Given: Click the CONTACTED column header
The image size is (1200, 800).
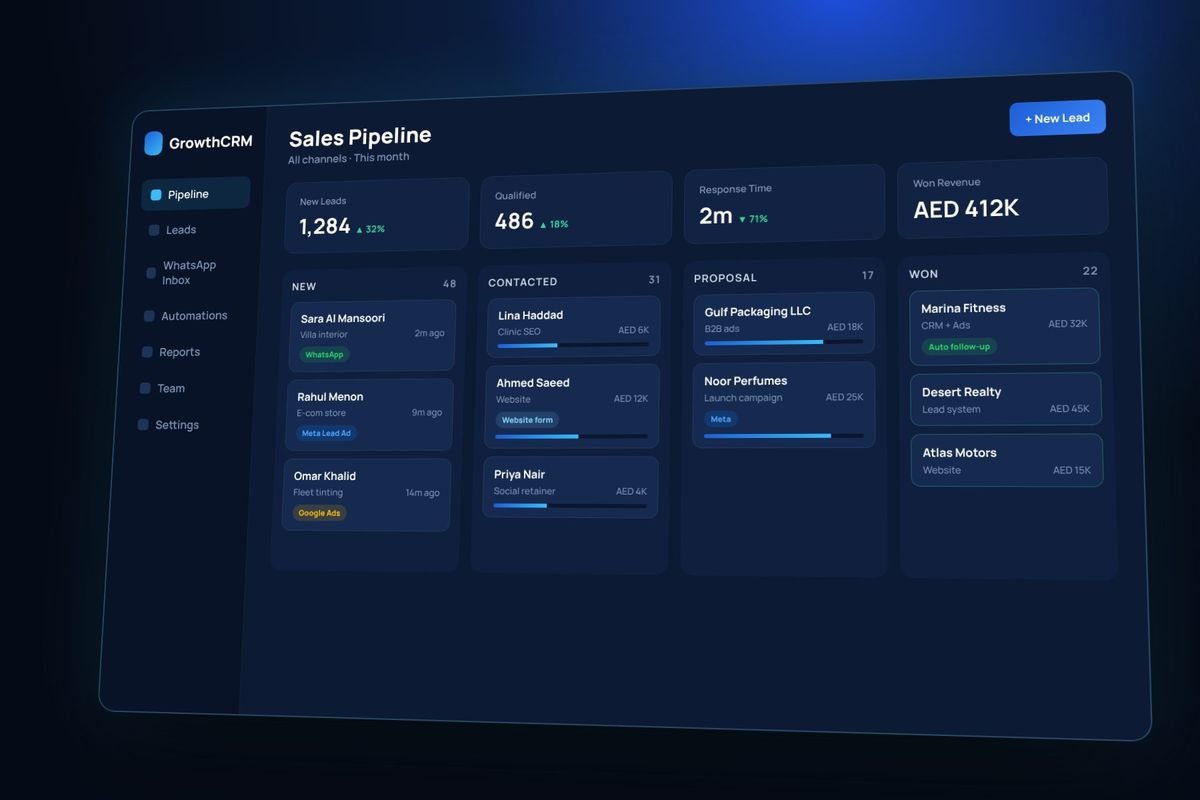Looking at the screenshot, I should click(x=523, y=282).
